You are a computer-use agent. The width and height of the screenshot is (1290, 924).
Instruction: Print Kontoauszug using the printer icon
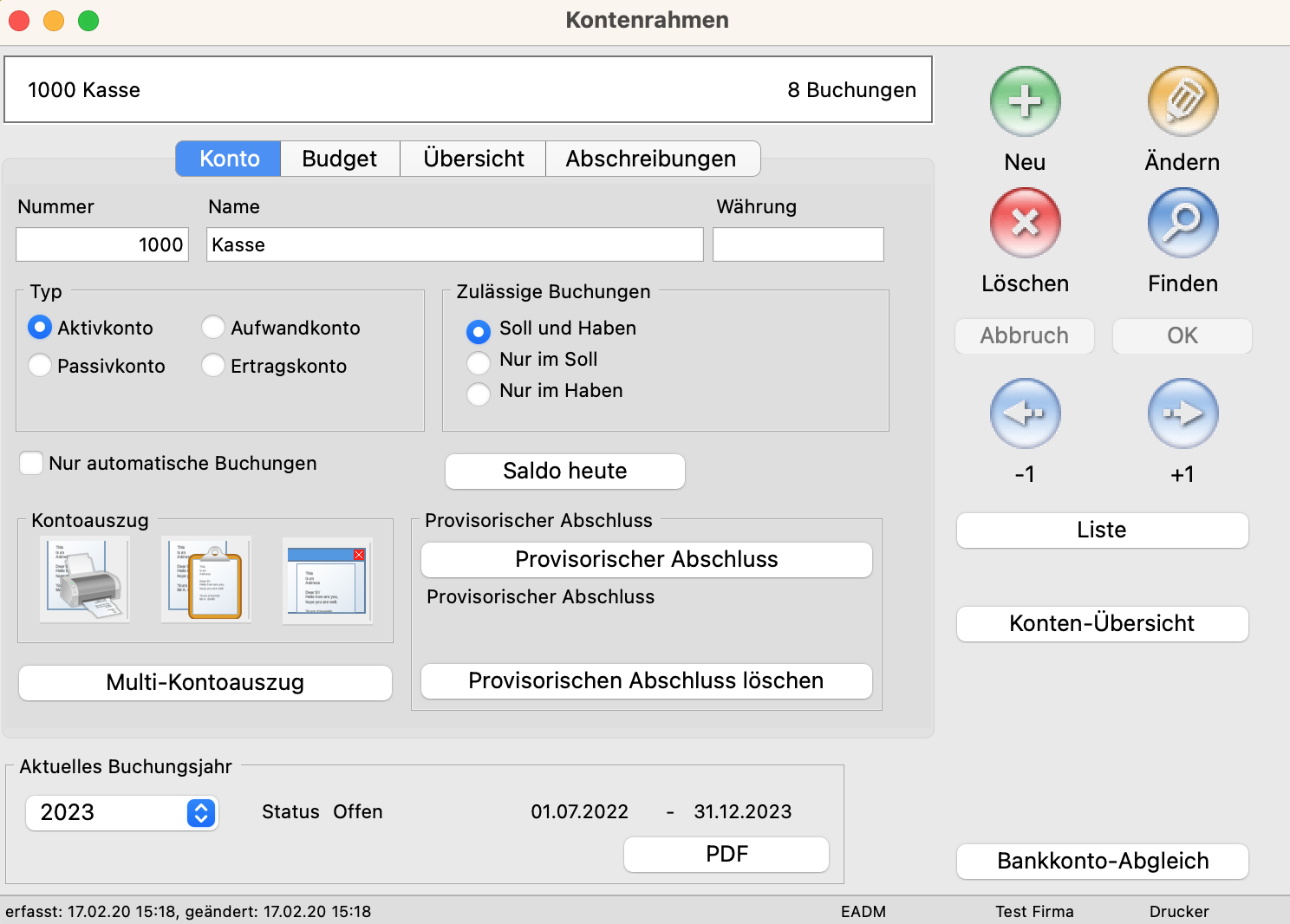pyautogui.click(x=85, y=579)
